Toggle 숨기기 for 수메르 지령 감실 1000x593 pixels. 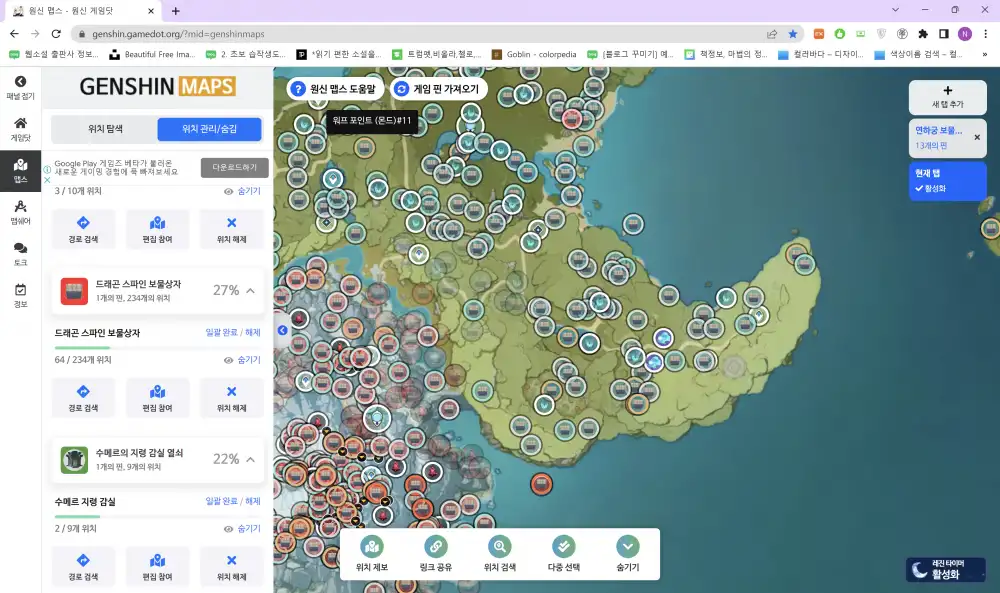coord(242,529)
